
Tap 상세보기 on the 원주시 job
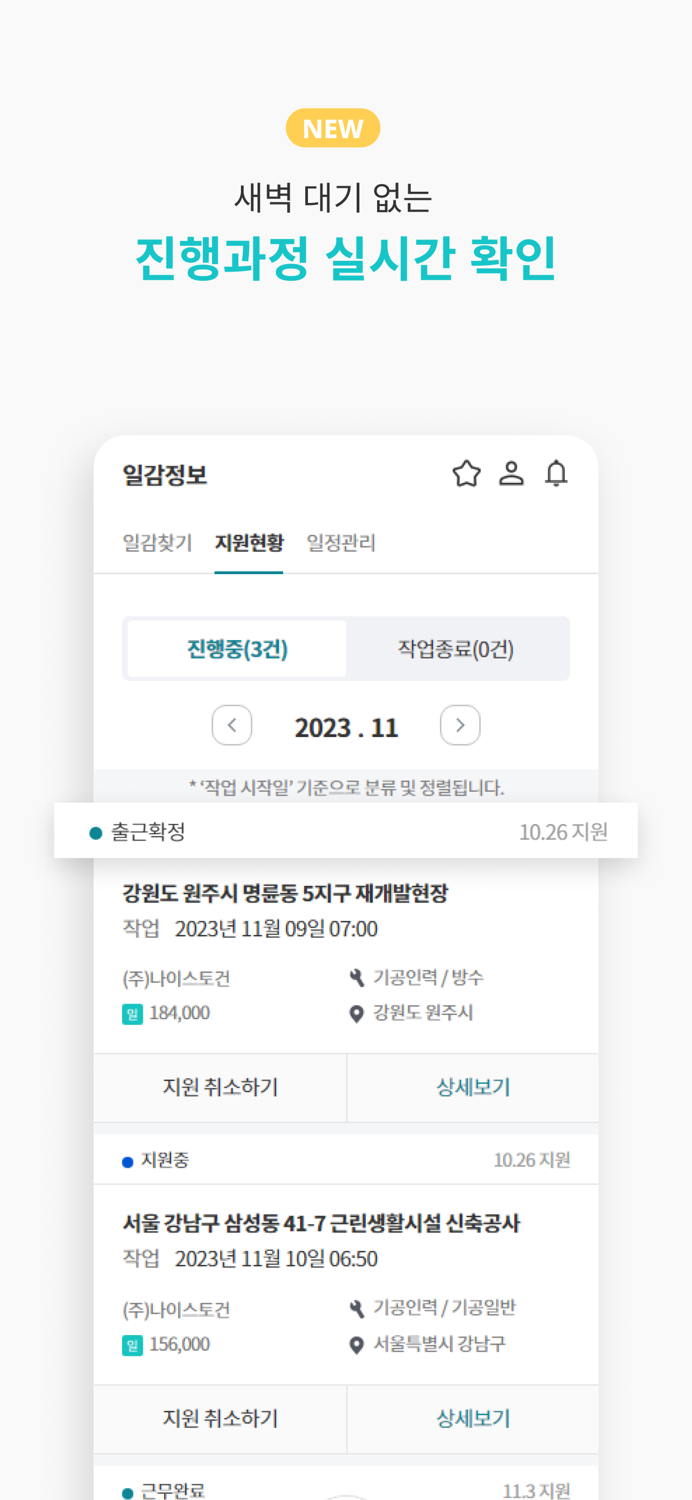point(472,1088)
